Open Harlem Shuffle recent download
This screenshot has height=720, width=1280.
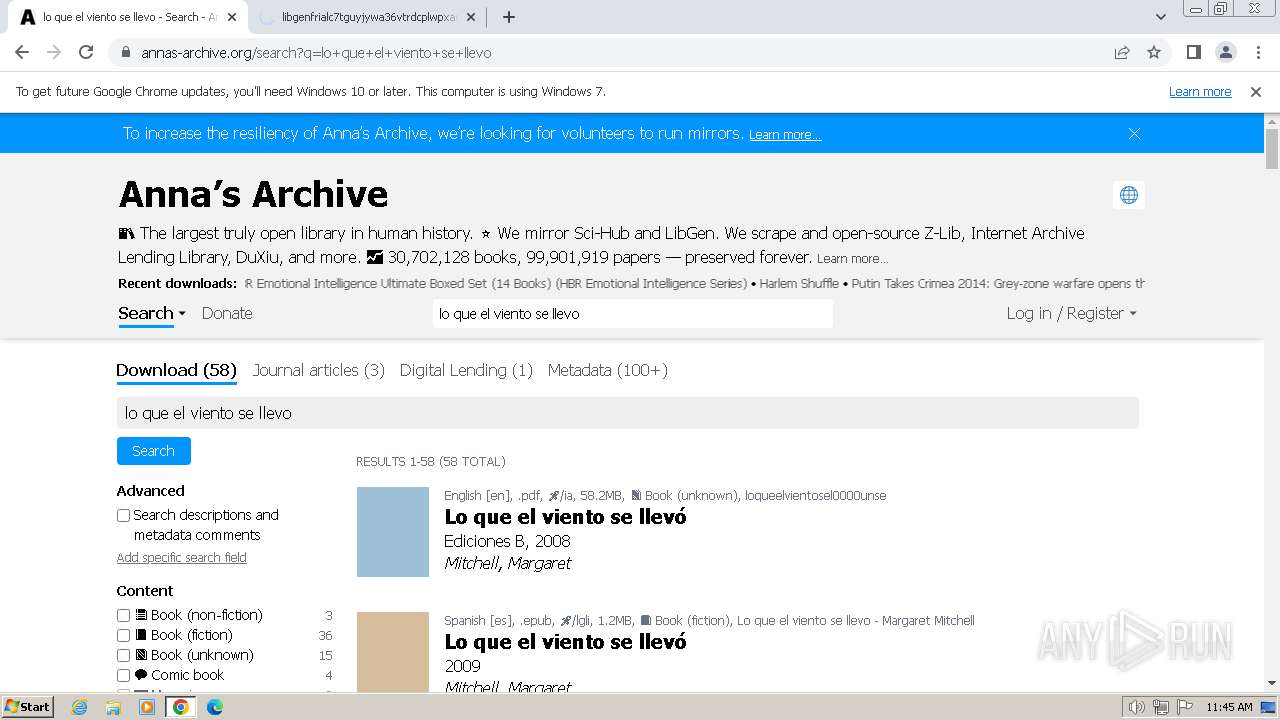point(799,283)
